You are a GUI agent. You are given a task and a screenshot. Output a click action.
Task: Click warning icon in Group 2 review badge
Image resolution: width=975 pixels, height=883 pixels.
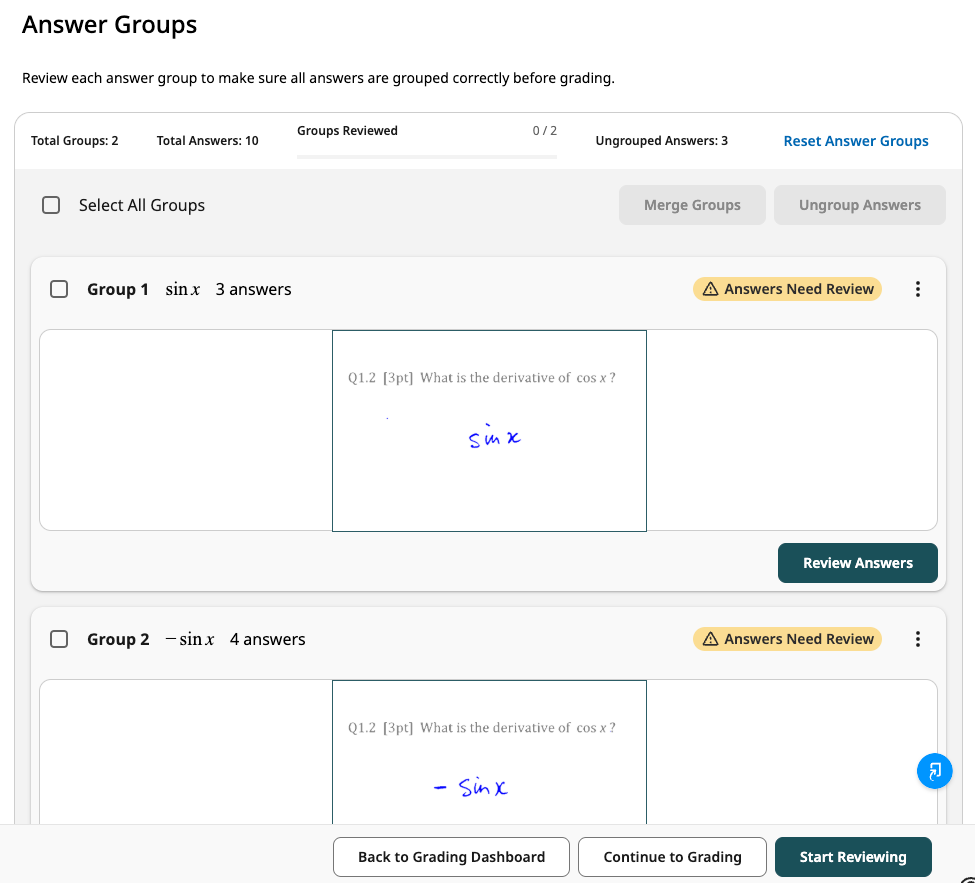tap(710, 639)
